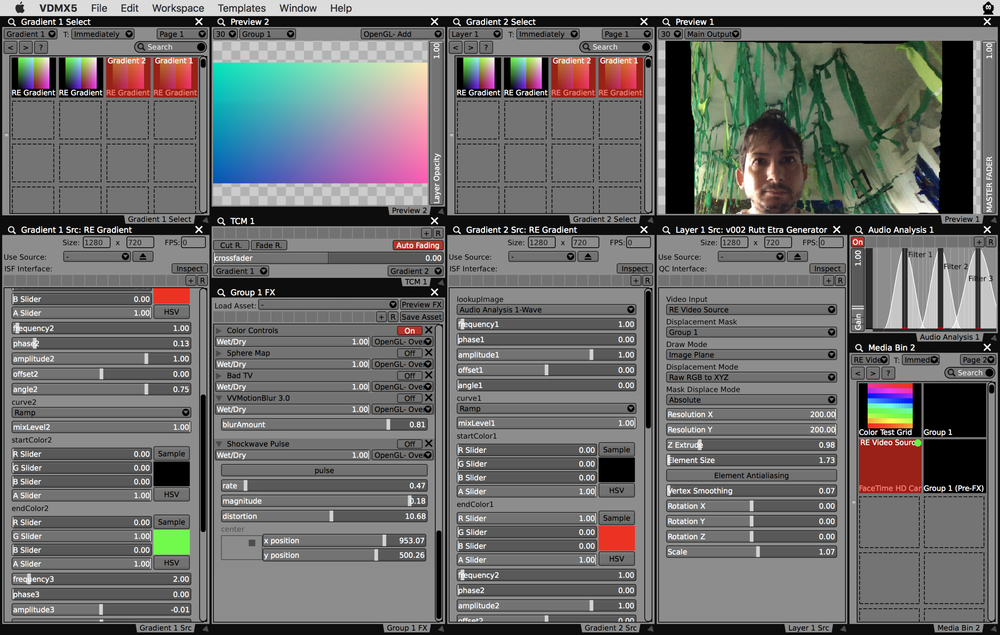Click plus button in Audio Analysis 1 panel
1000x635 pixels.
click(x=979, y=242)
